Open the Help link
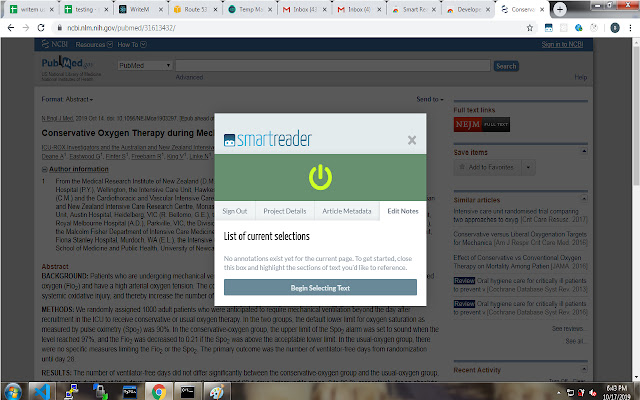640x400 pixels. point(581,77)
